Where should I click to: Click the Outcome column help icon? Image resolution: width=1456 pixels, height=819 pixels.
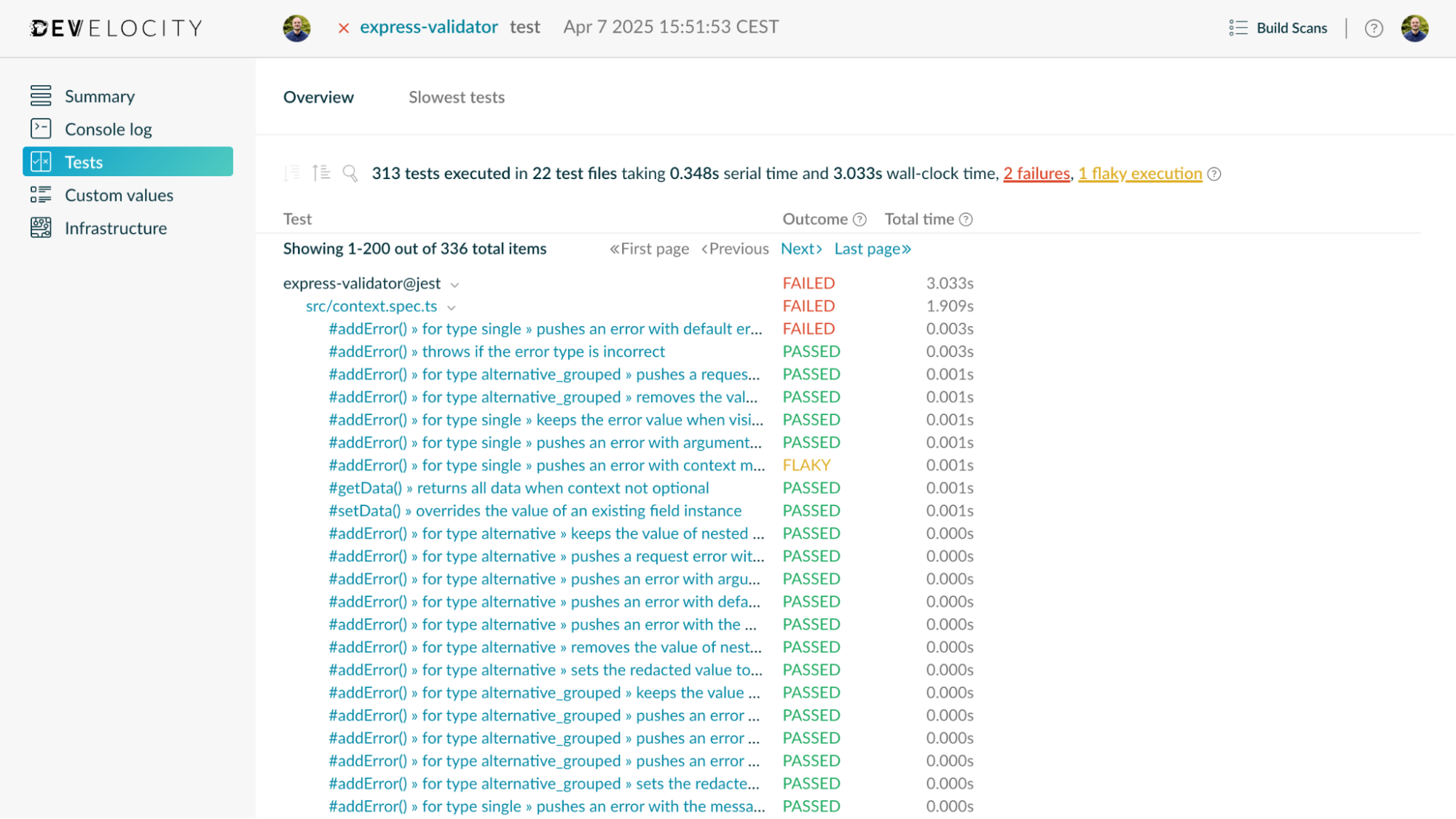pyautogui.click(x=859, y=219)
